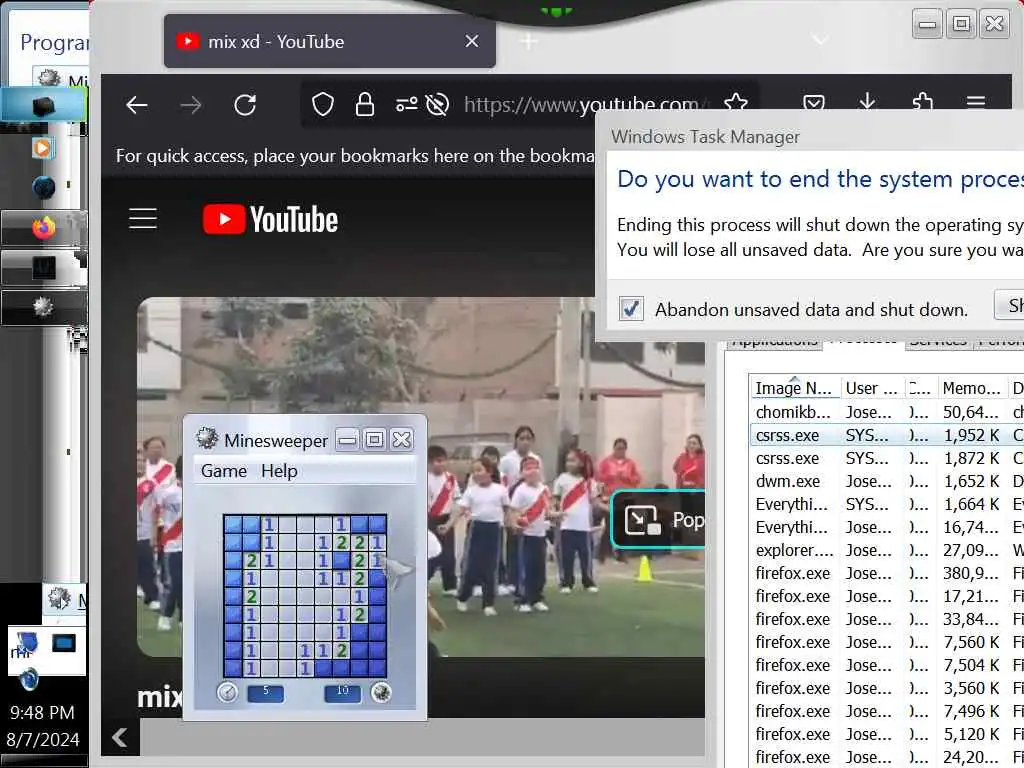Select firefox.exe row using 33,84...
This screenshot has height=768, width=1024.
click(887, 618)
